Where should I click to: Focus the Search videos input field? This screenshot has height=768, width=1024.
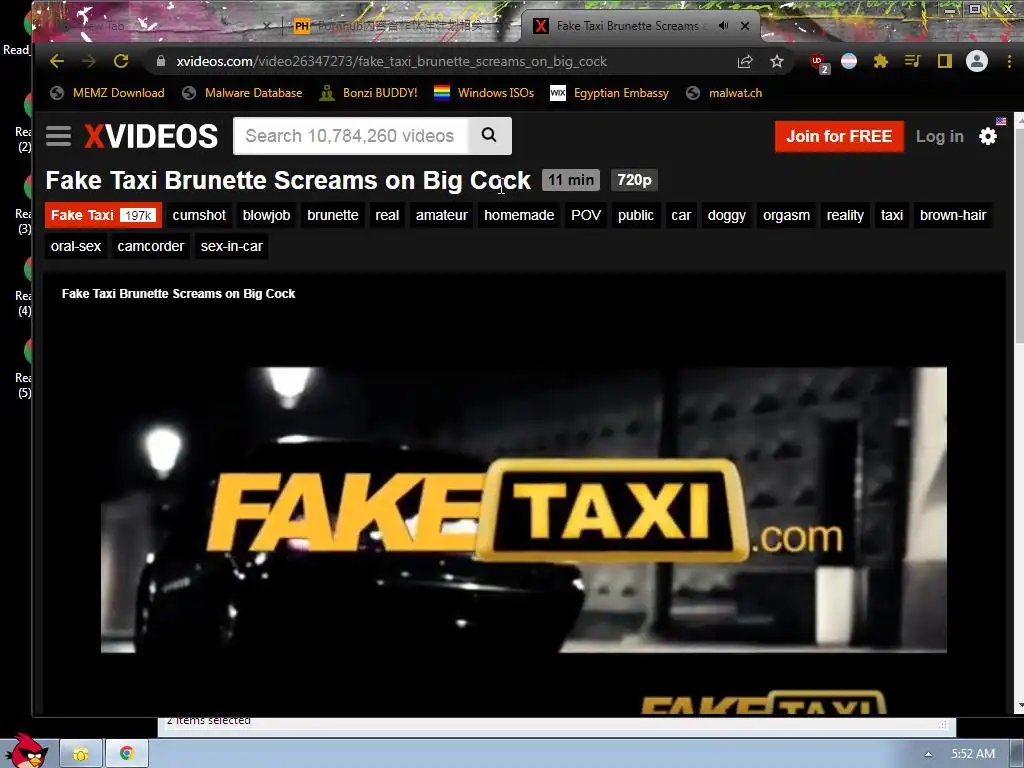click(351, 136)
